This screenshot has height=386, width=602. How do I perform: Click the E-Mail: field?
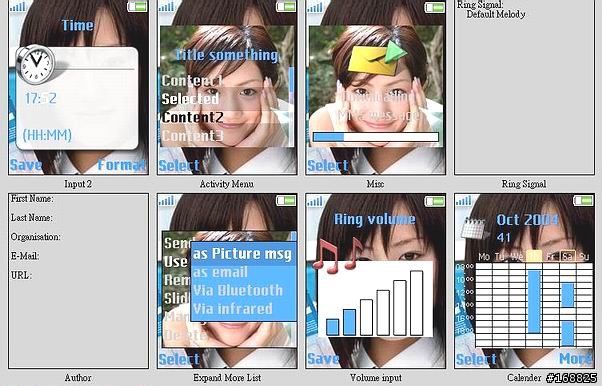[x=25, y=256]
